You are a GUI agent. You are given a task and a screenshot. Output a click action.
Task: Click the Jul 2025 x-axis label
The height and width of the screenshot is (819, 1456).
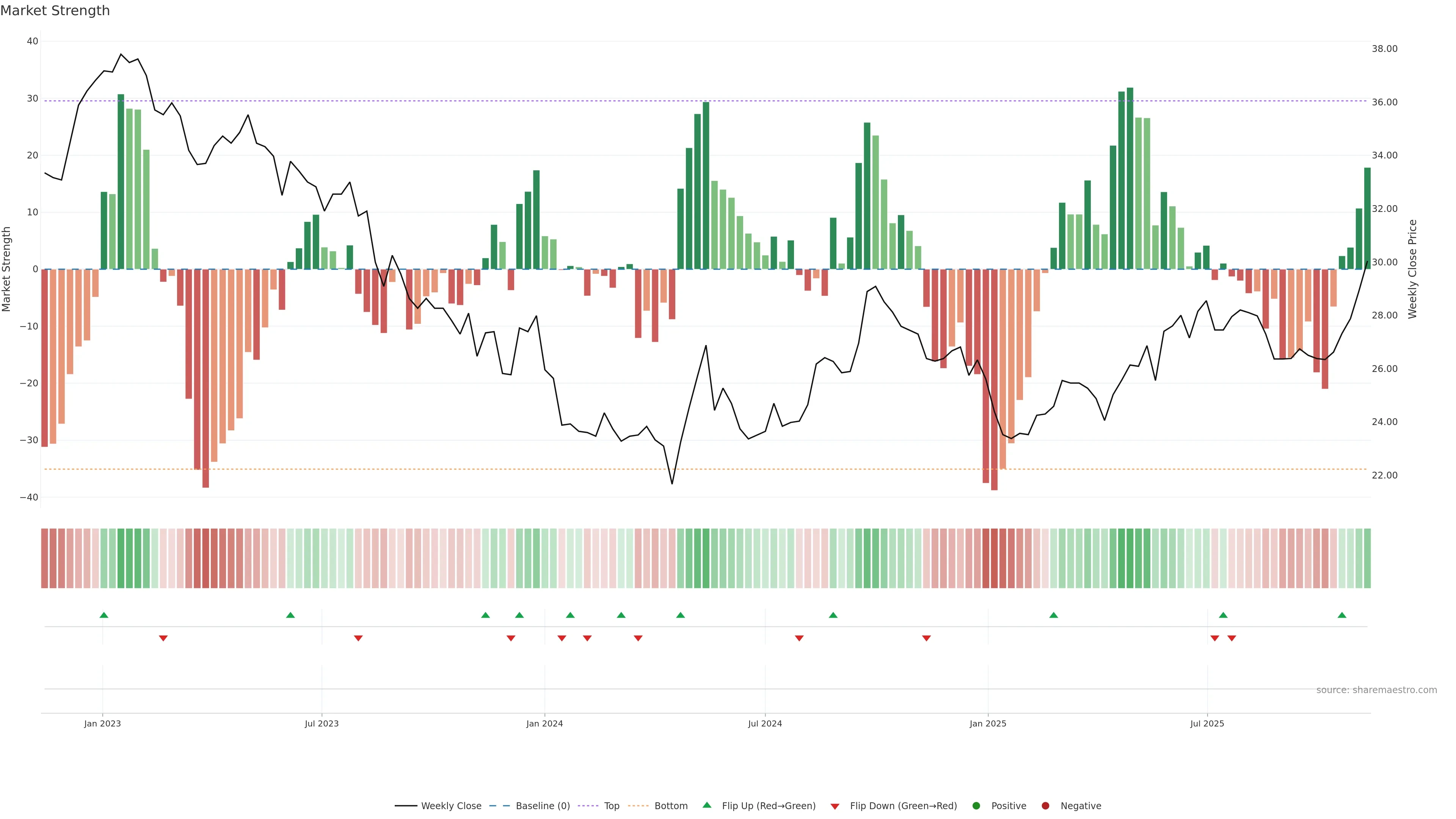[1207, 723]
